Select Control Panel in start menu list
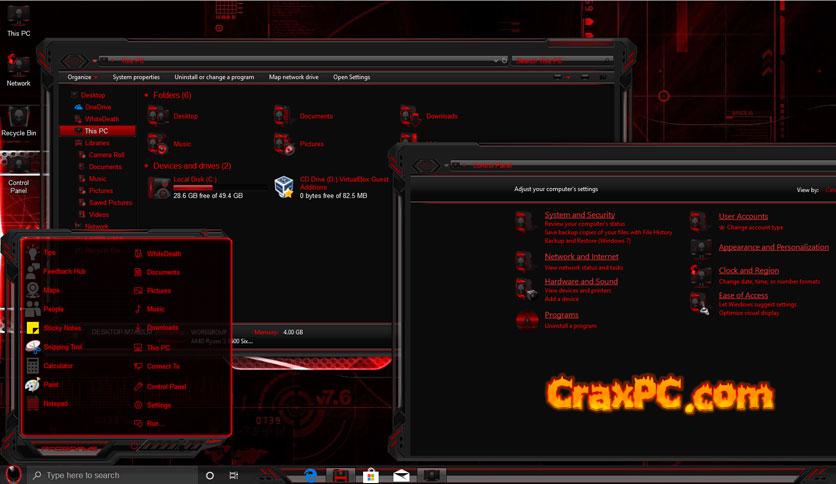 click(x=160, y=386)
